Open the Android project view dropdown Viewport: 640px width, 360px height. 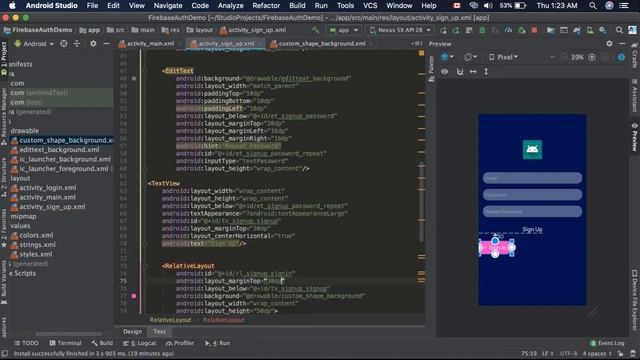pos(34,44)
